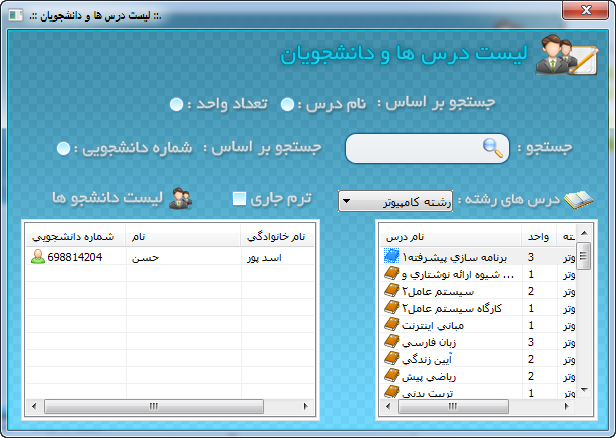Select the course name مبانی اینترنت
This screenshot has height=438, width=616.
click(433, 326)
